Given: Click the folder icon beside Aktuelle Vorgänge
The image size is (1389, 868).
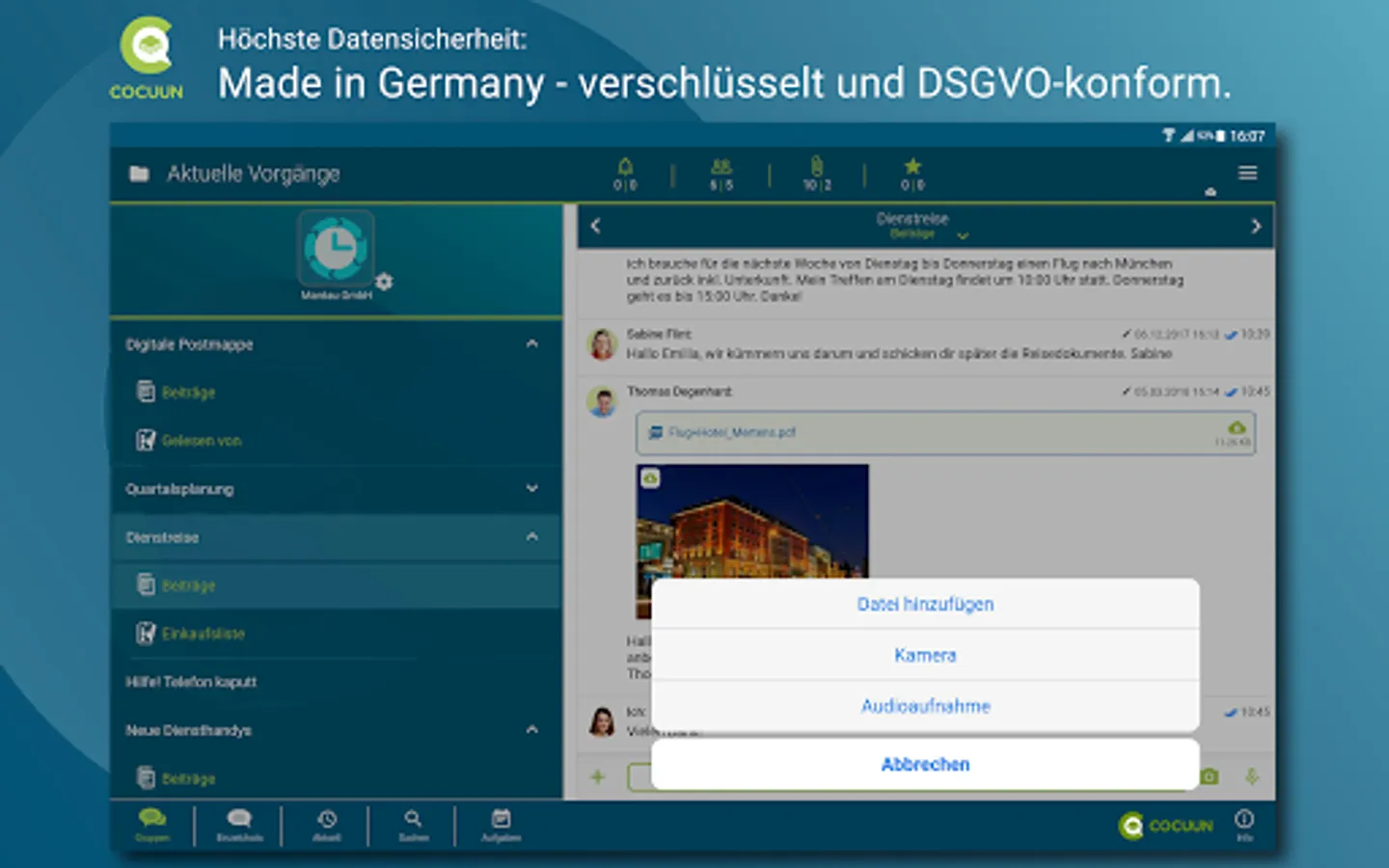Looking at the screenshot, I should click(x=139, y=174).
